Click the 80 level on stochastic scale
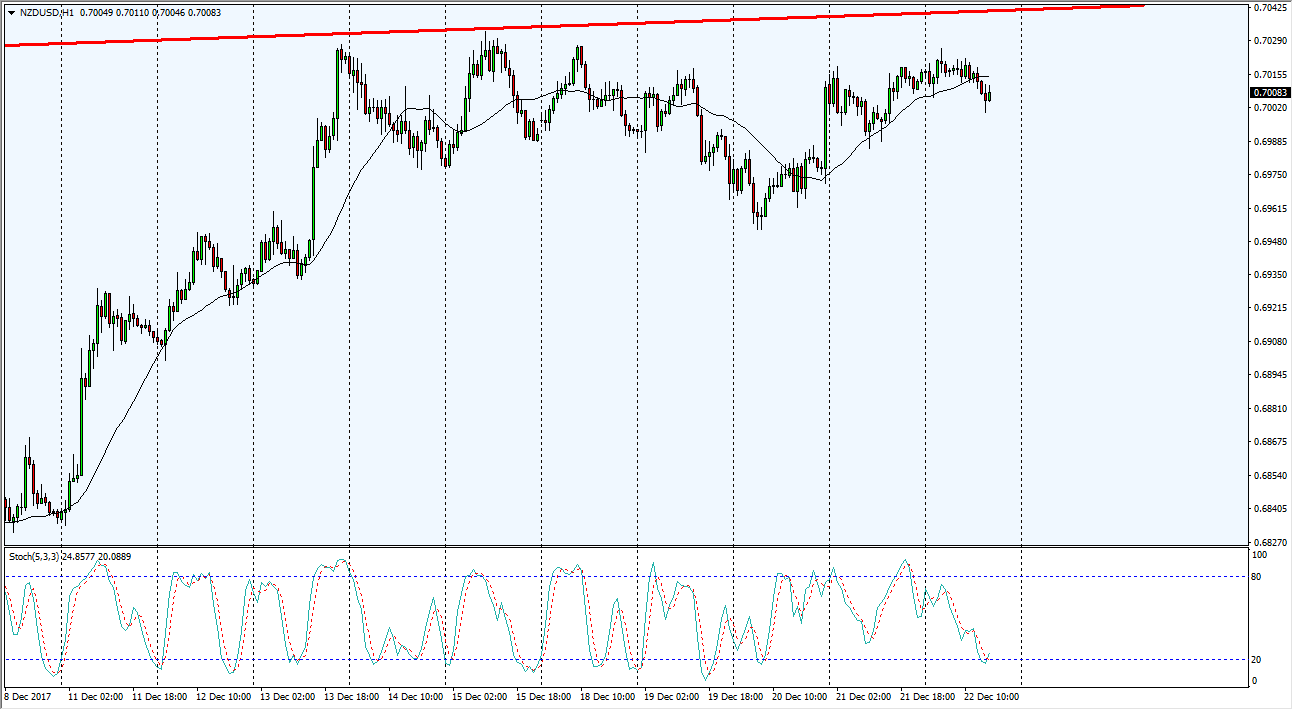The width and height of the screenshot is (1293, 710). click(x=1257, y=576)
